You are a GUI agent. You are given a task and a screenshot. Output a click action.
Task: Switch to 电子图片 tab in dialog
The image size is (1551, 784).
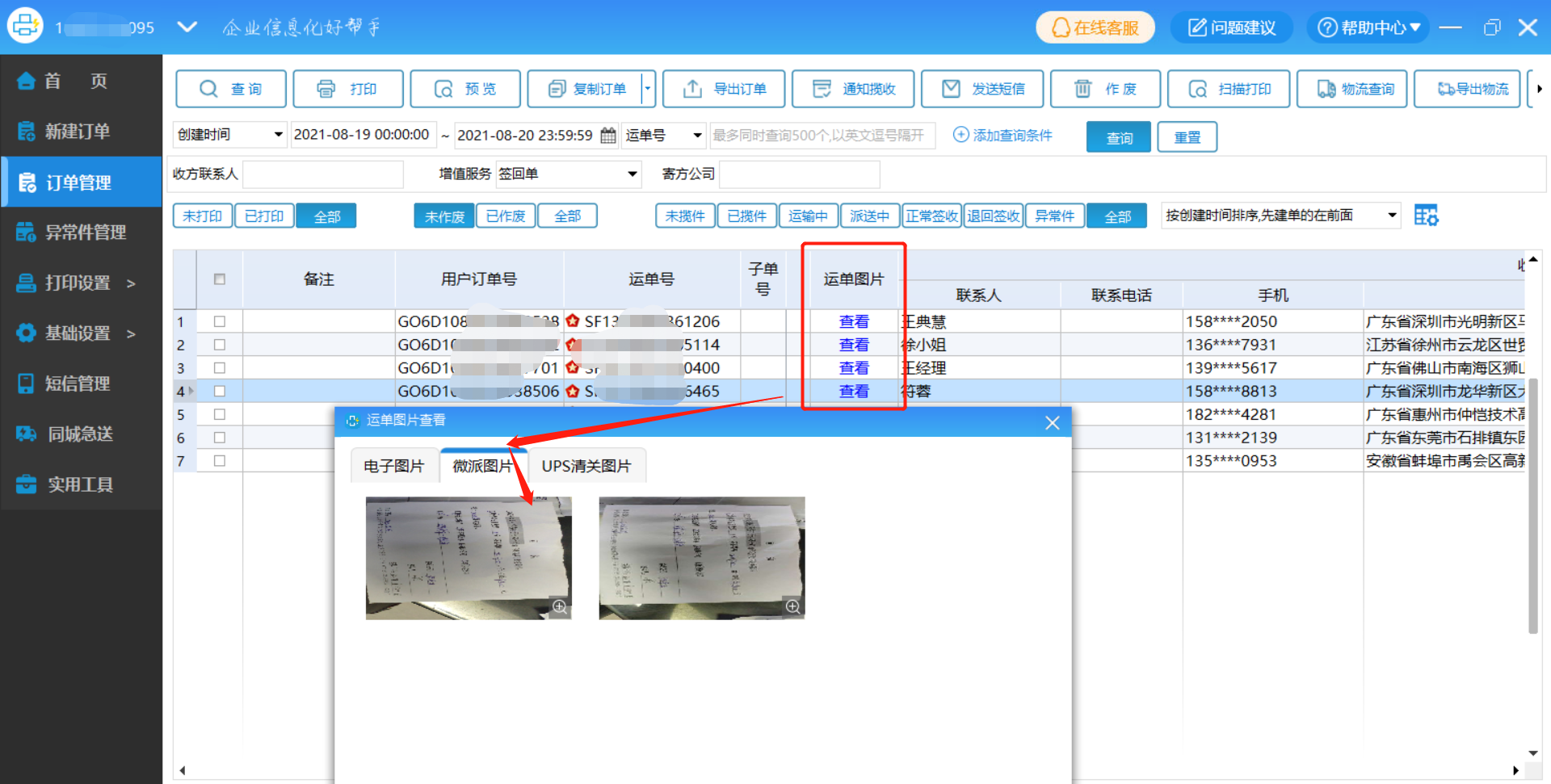394,466
